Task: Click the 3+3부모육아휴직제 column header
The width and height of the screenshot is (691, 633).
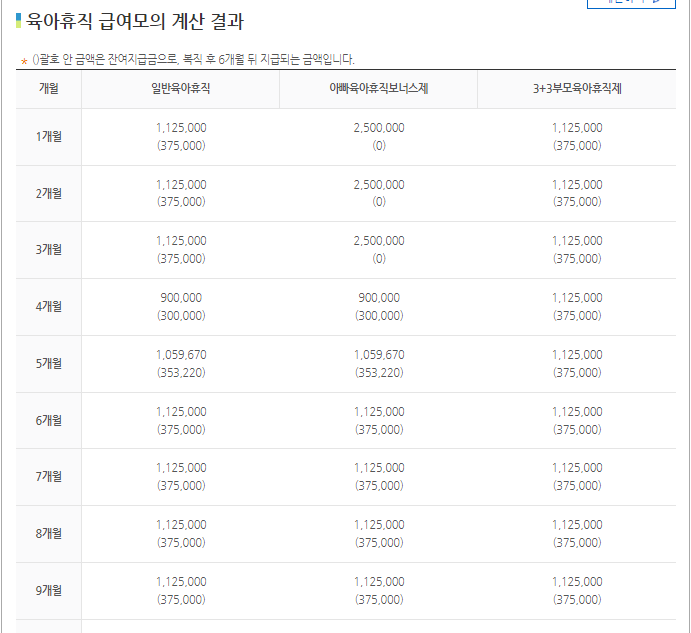Action: (x=577, y=89)
